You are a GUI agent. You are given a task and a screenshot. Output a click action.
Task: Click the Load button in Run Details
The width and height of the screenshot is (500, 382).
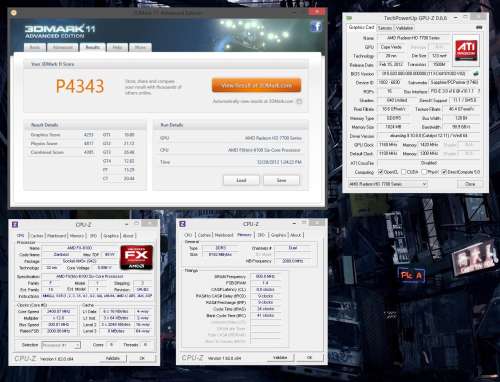(x=241, y=180)
